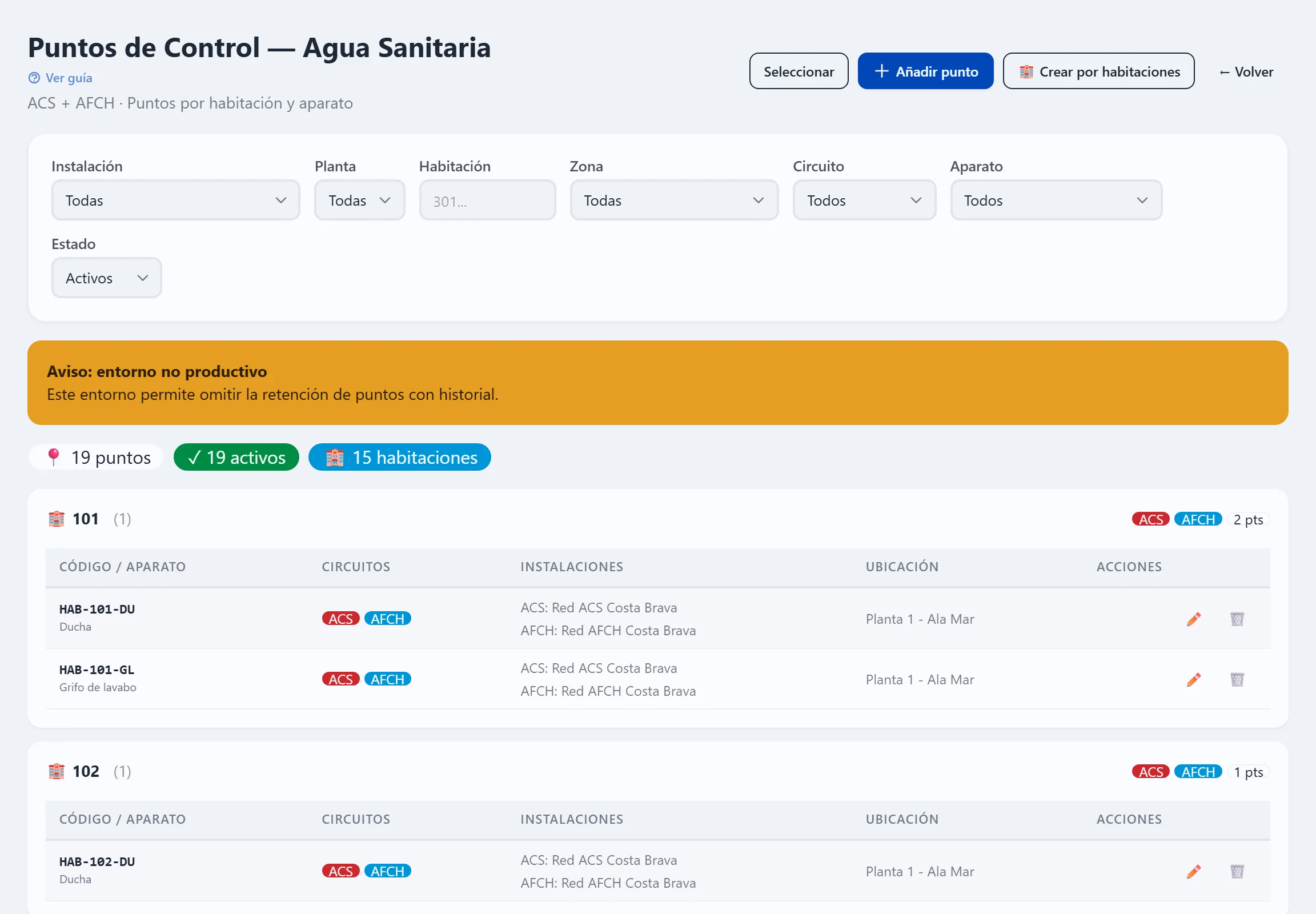Image resolution: width=1316 pixels, height=914 pixels.
Task: Open Crear por habitaciones
Action: click(1098, 71)
